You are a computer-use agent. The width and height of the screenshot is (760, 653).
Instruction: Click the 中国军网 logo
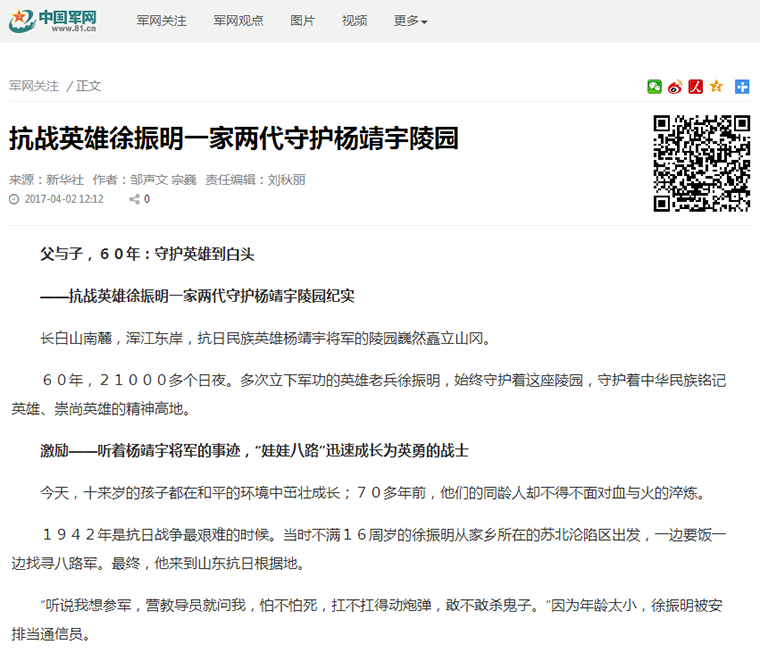54,21
